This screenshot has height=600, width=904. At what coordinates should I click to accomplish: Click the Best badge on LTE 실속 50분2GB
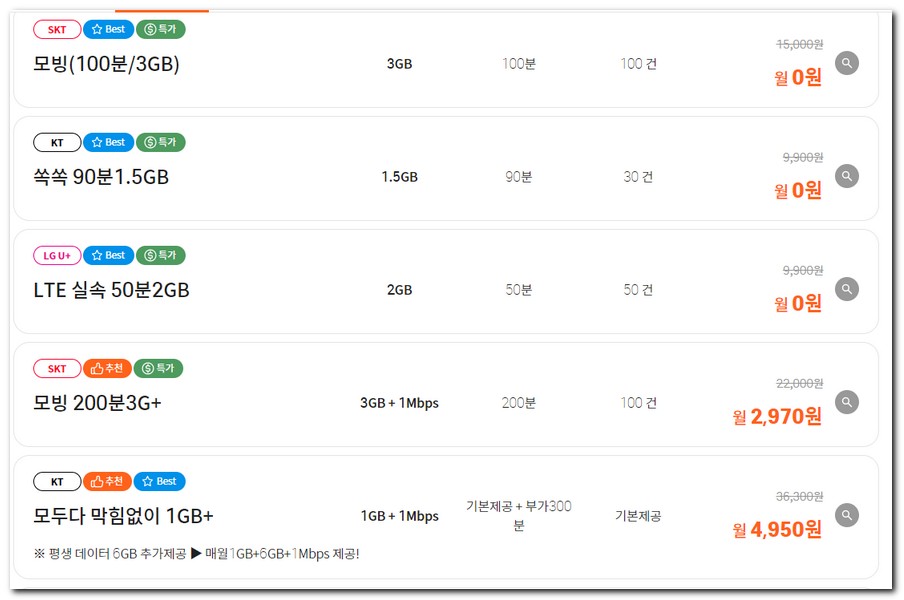click(x=108, y=256)
